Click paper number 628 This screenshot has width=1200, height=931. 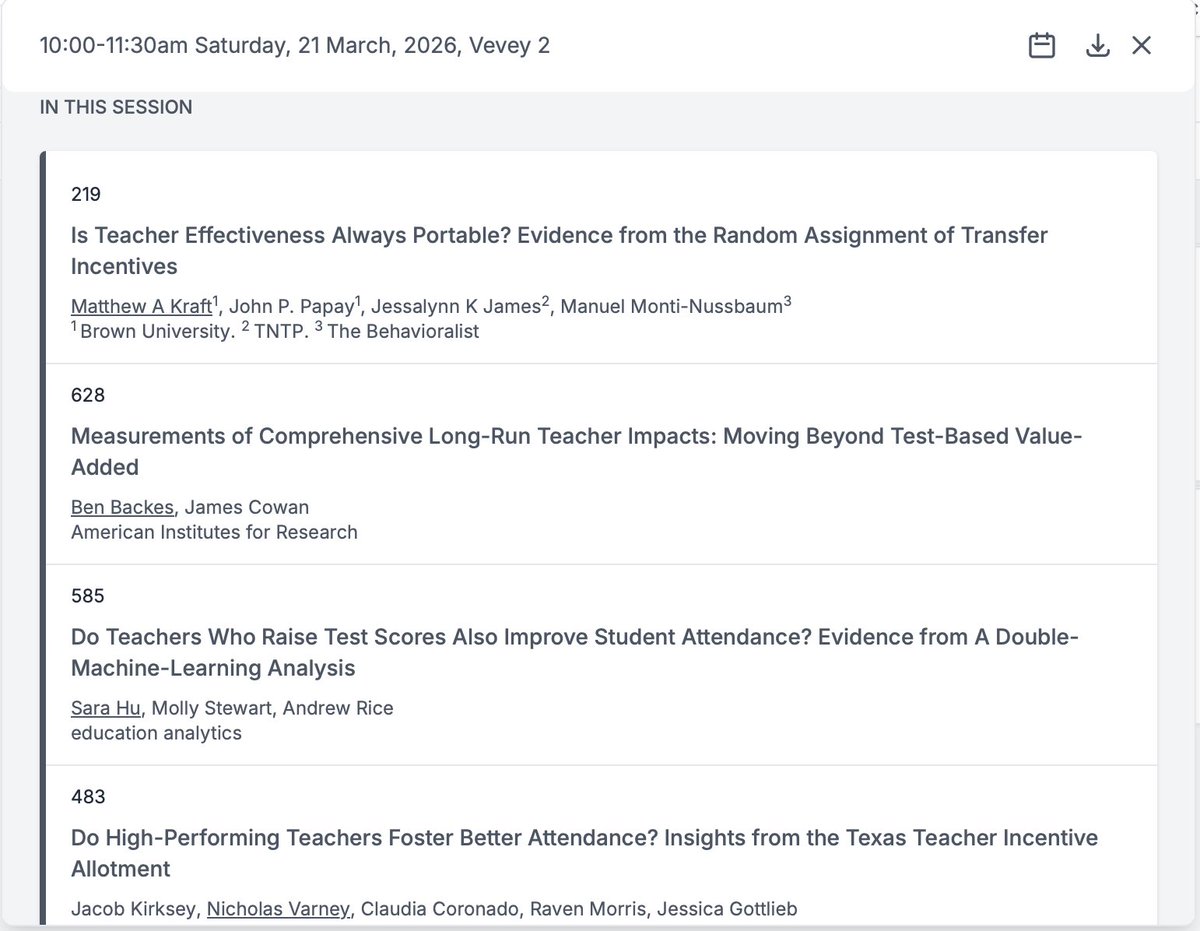tap(88, 396)
